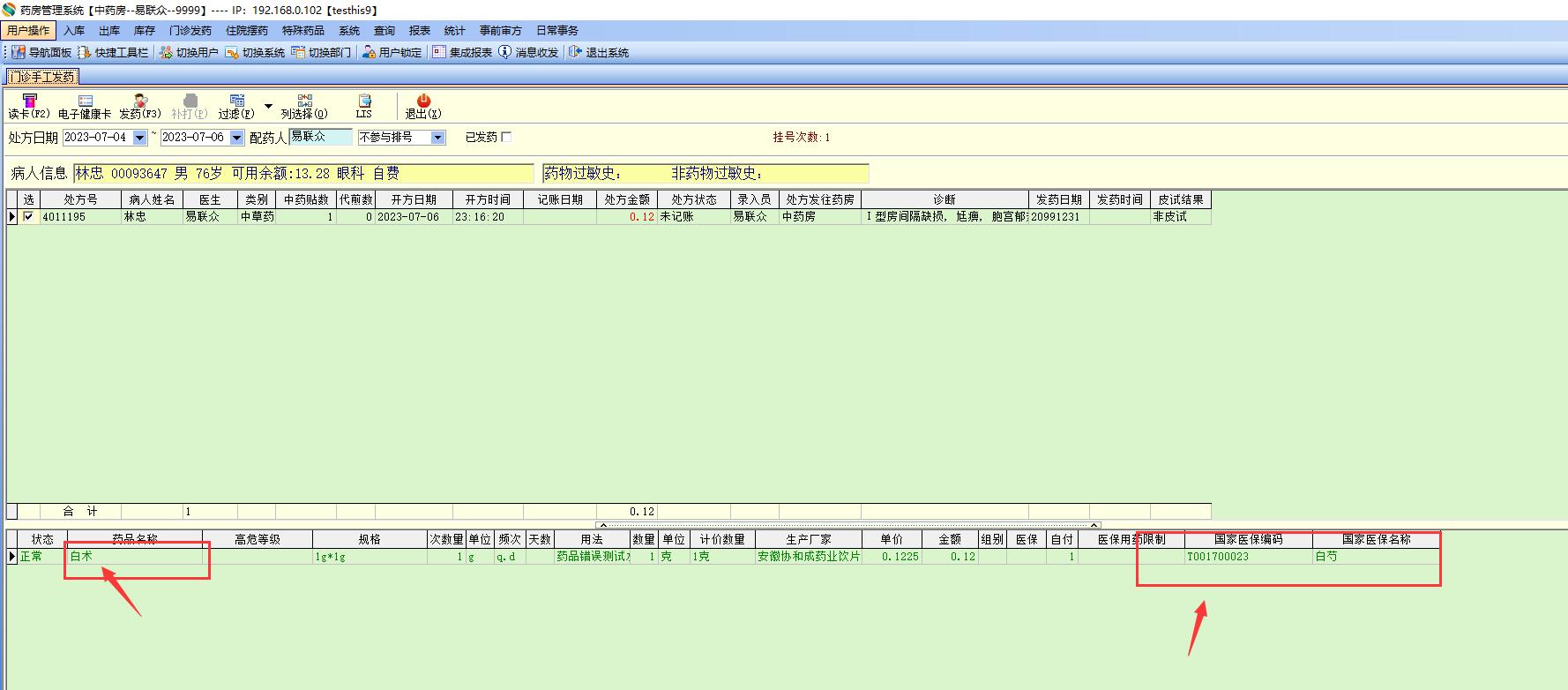Click the 国家医保编码 column header
Viewport: 1568px width, 690px height.
[1249, 539]
